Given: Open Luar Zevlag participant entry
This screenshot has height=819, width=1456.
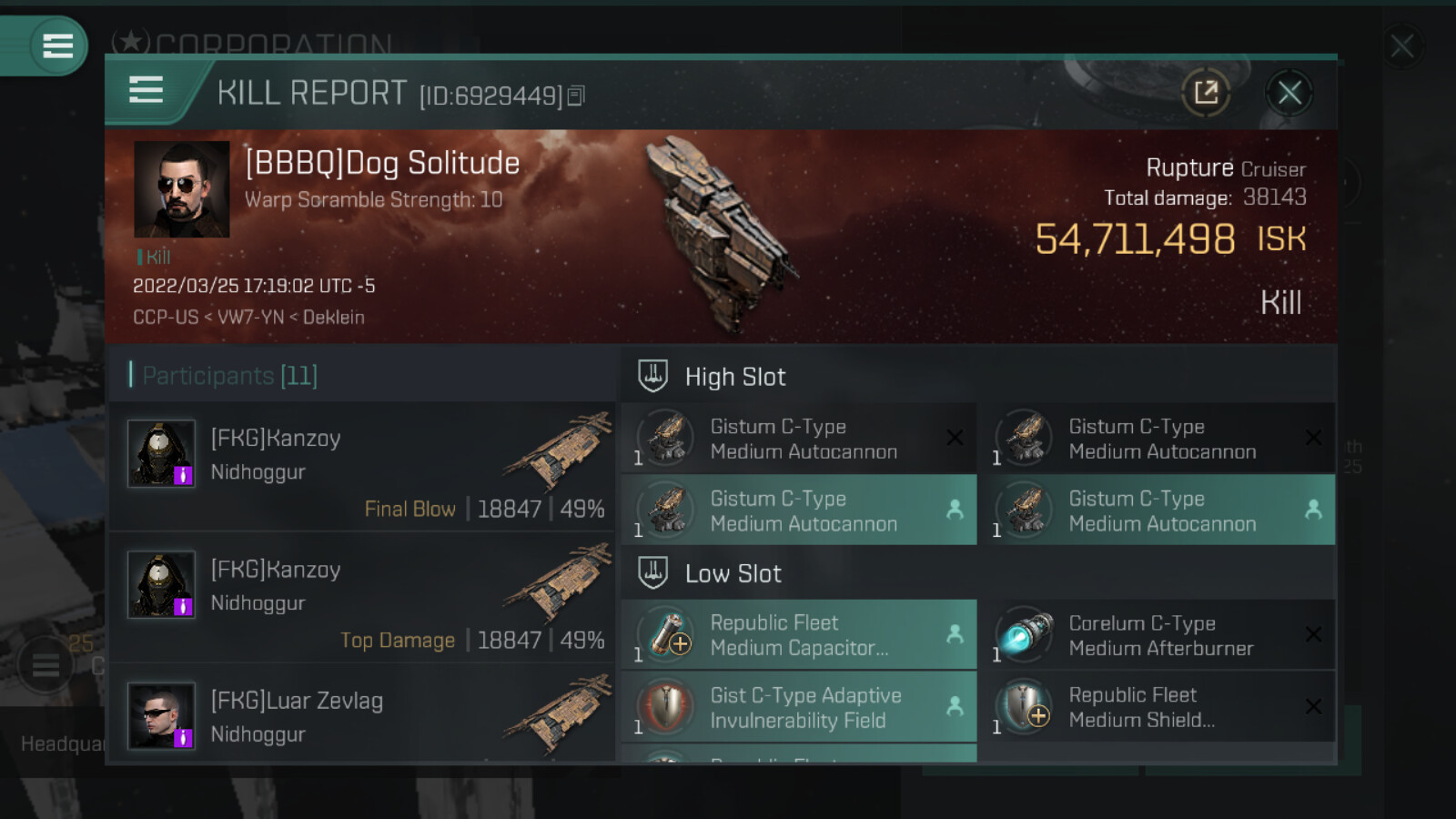Looking at the screenshot, I should [362, 719].
